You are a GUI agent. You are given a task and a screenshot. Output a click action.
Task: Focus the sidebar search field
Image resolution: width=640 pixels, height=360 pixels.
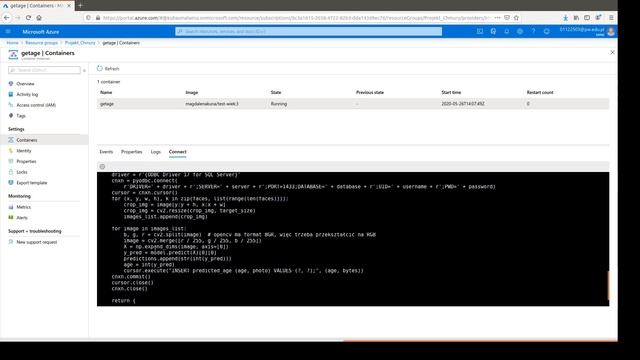tap(44, 70)
